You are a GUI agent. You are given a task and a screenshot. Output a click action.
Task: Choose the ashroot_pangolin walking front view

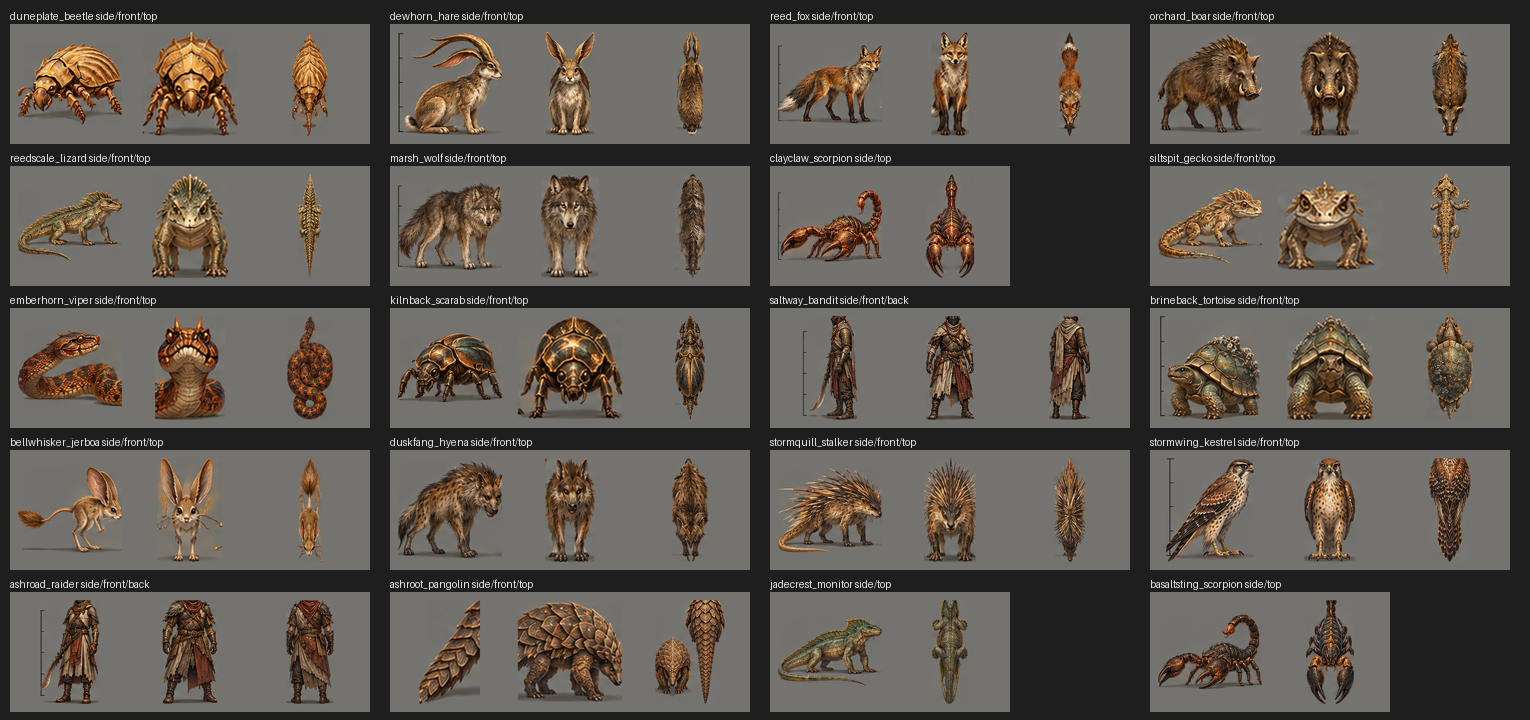(x=570, y=652)
